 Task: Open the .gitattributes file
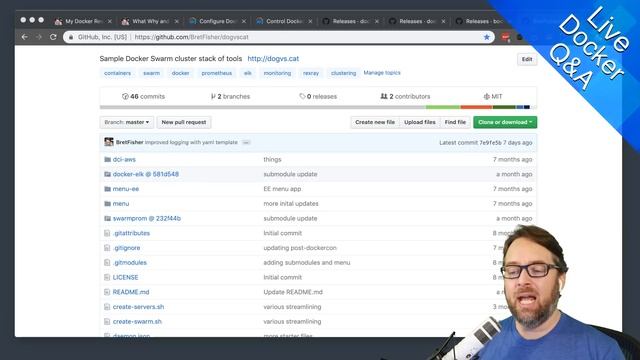coord(131,233)
